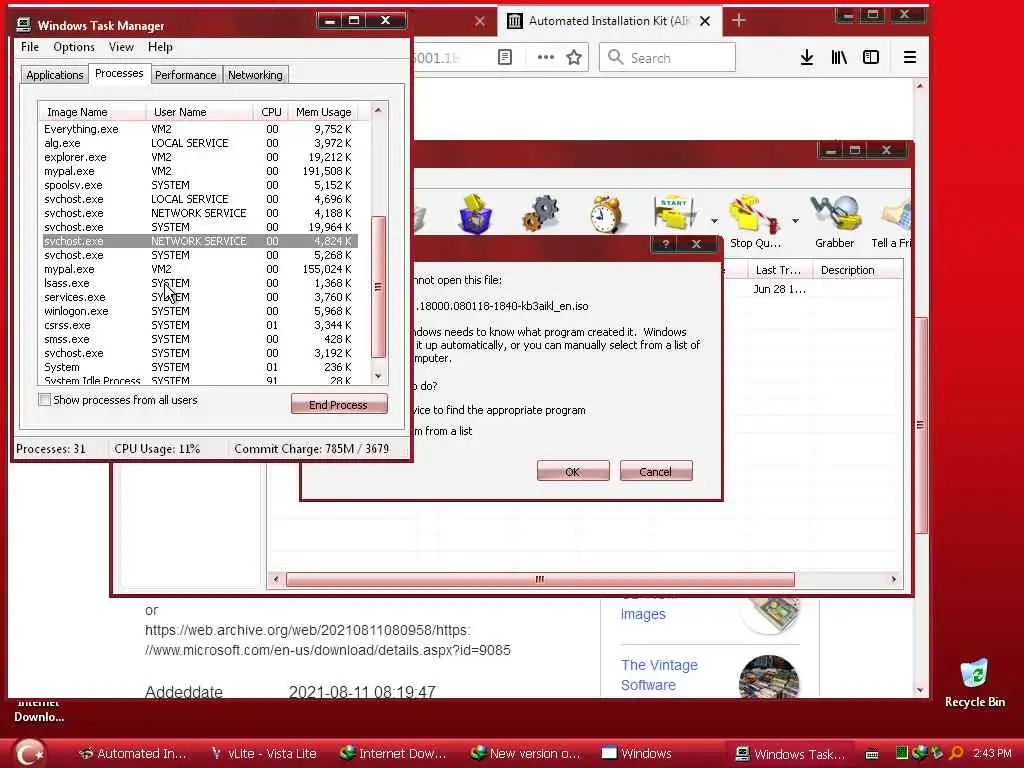Sort processes by Mem Usage column

pos(323,112)
